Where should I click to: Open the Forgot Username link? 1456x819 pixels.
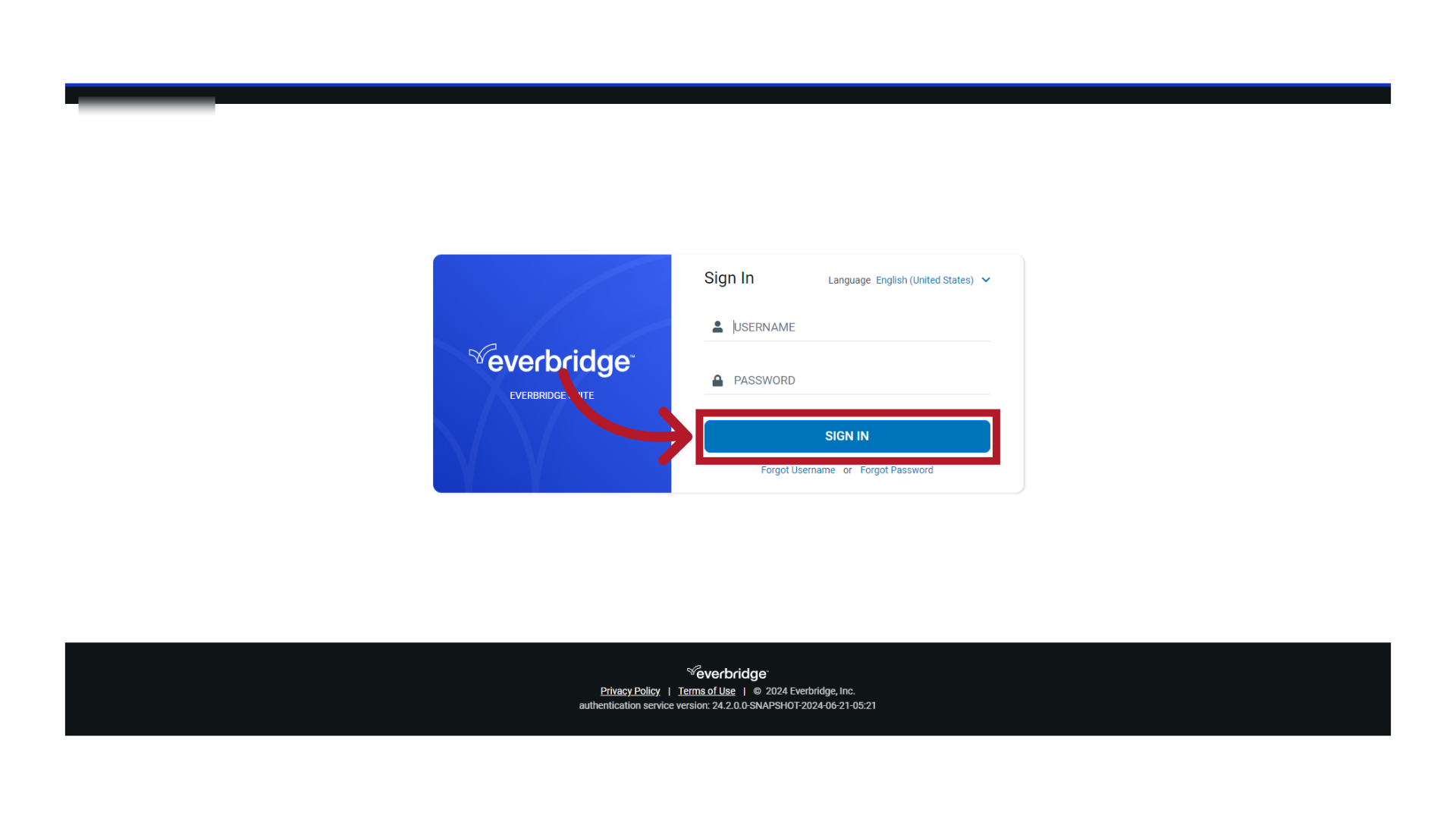click(798, 470)
